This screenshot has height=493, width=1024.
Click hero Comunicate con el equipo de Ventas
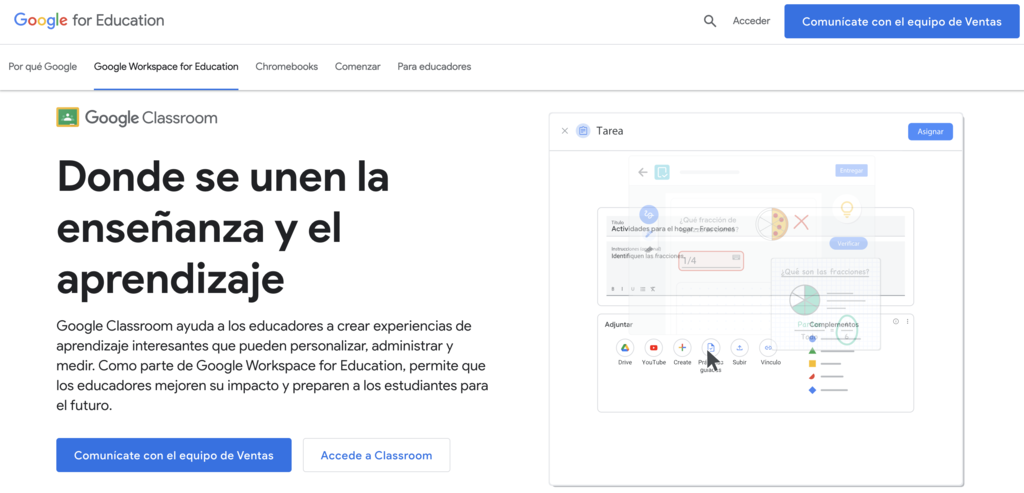point(174,455)
